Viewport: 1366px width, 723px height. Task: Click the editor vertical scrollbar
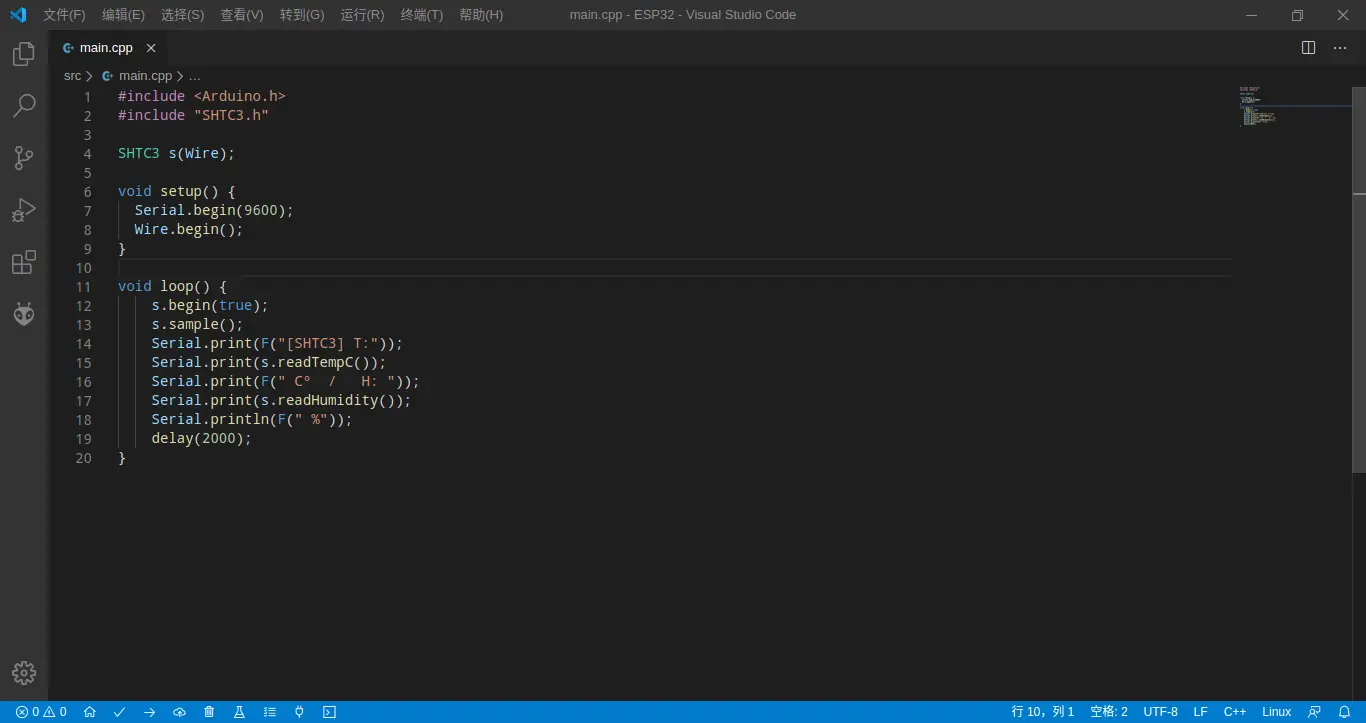[1359, 280]
